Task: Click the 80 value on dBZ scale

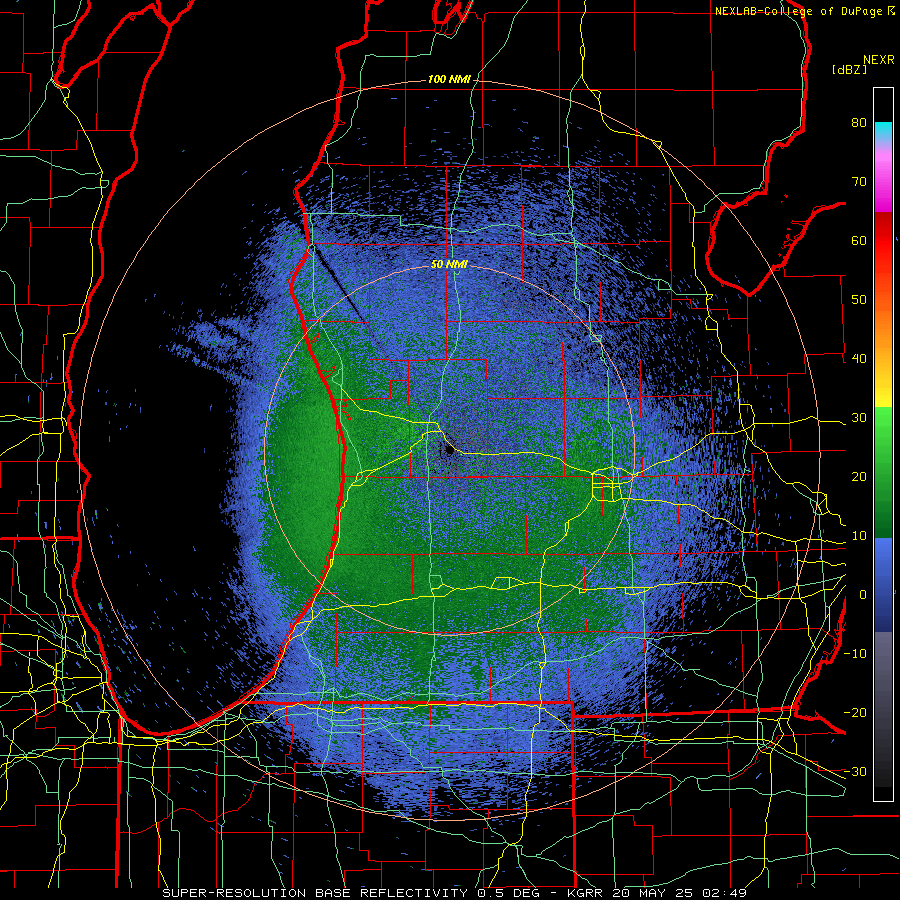Action: pyautogui.click(x=859, y=123)
